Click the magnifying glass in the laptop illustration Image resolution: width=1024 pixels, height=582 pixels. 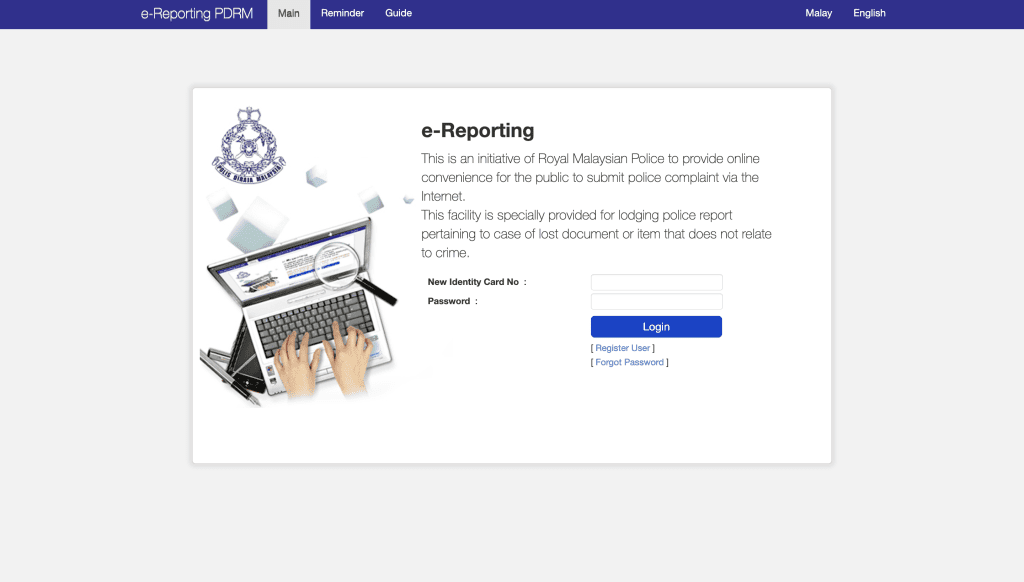(340, 262)
